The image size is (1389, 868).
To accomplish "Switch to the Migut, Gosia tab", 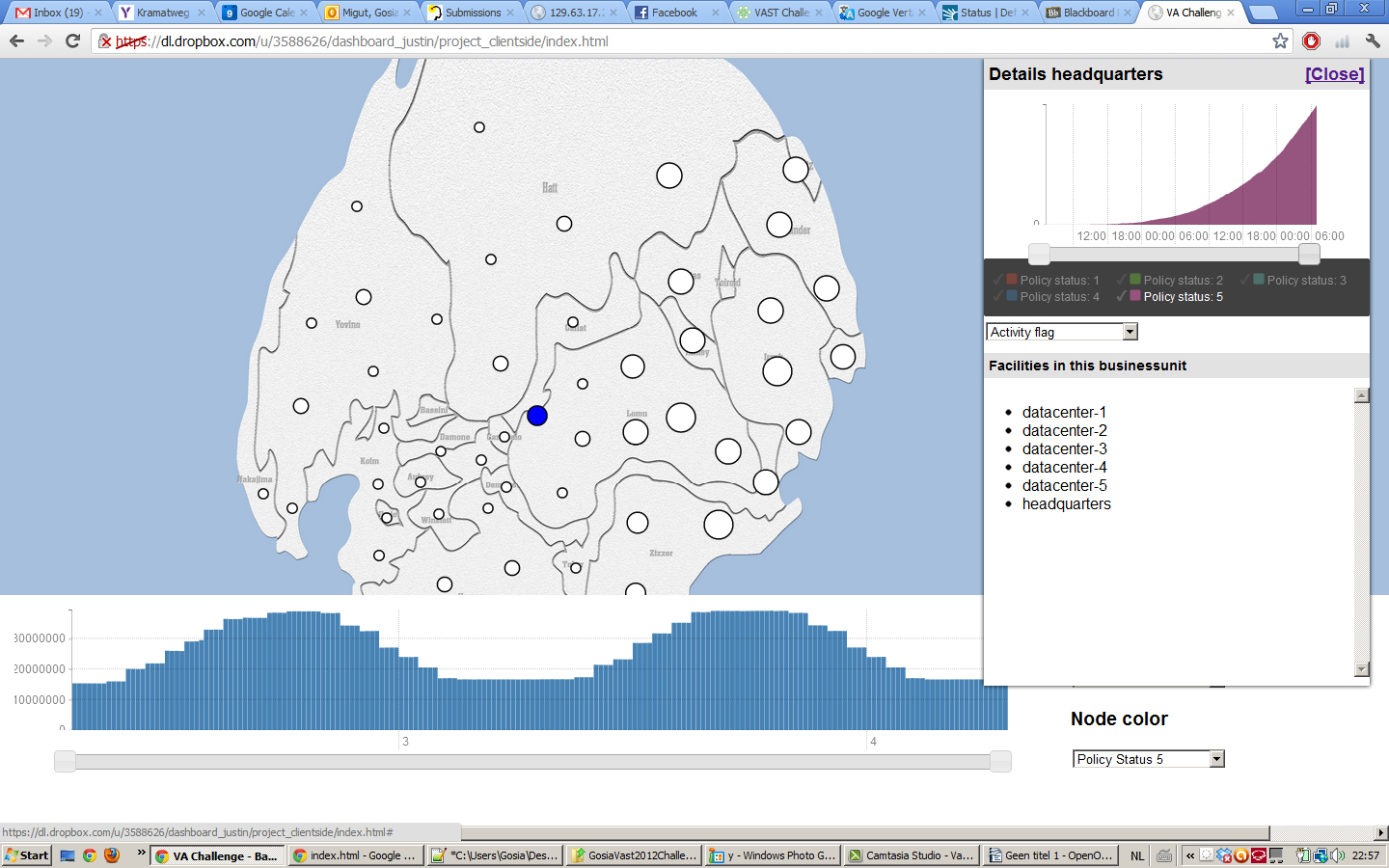I will click(x=369, y=13).
